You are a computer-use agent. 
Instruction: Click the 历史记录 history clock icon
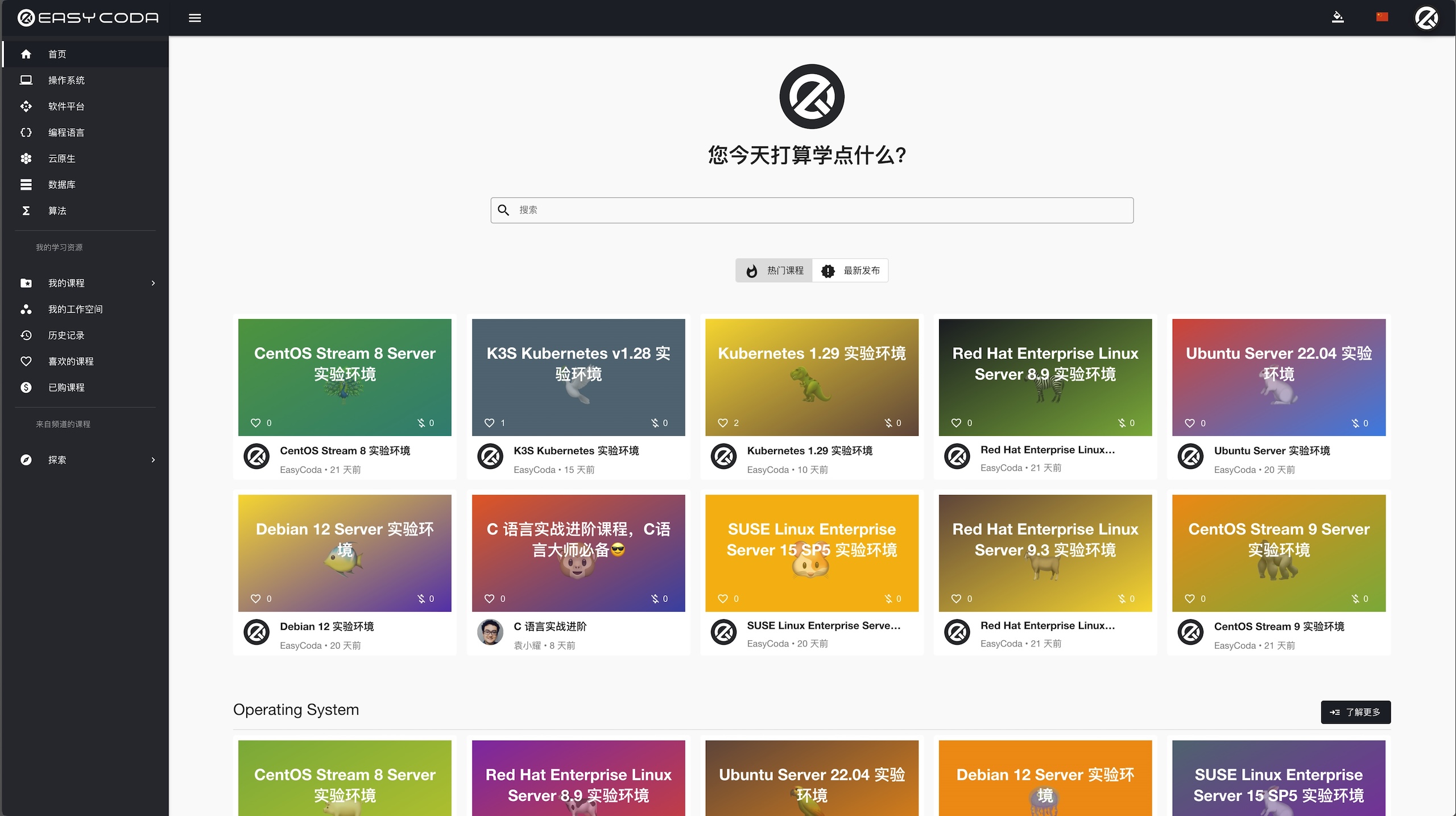tap(26, 335)
